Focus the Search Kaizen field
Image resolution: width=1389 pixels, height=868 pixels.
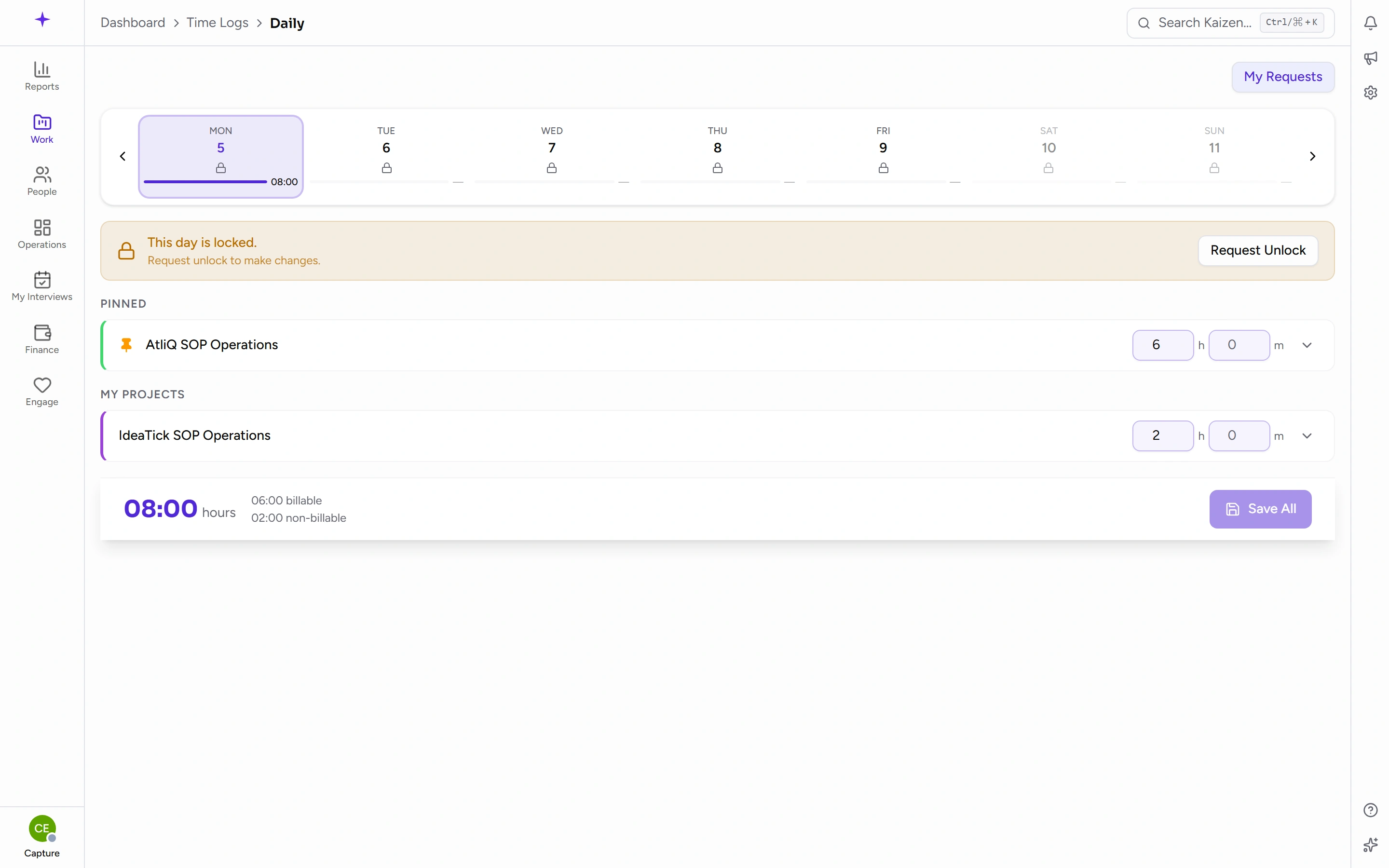[x=1230, y=23]
